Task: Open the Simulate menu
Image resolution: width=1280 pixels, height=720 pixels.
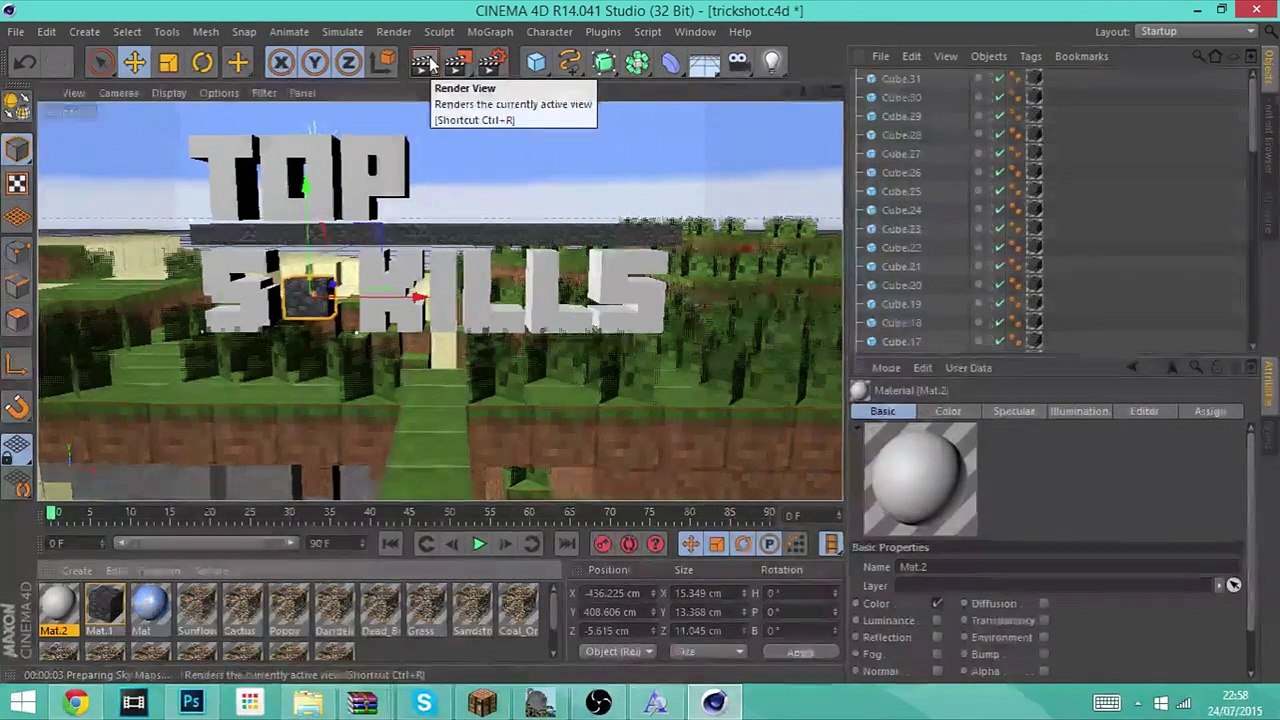Action: tap(342, 32)
